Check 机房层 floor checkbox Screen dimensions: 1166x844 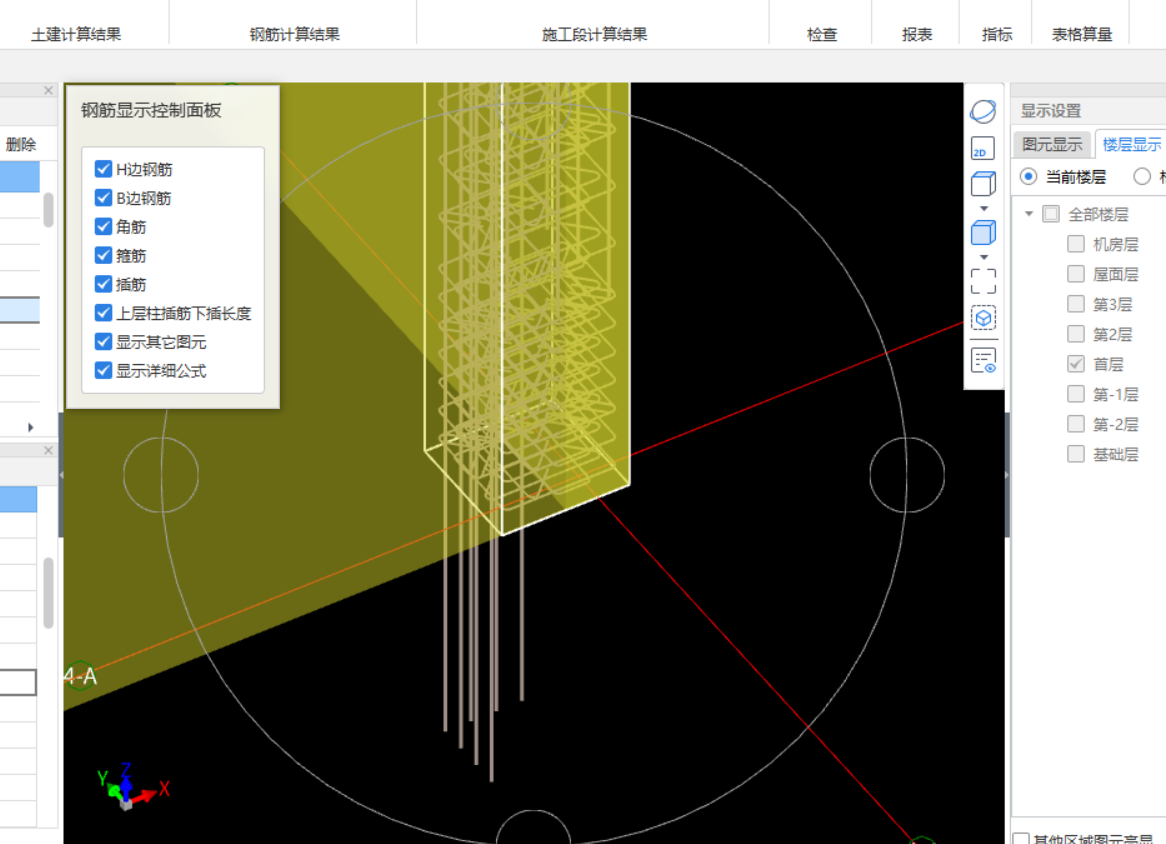1075,244
